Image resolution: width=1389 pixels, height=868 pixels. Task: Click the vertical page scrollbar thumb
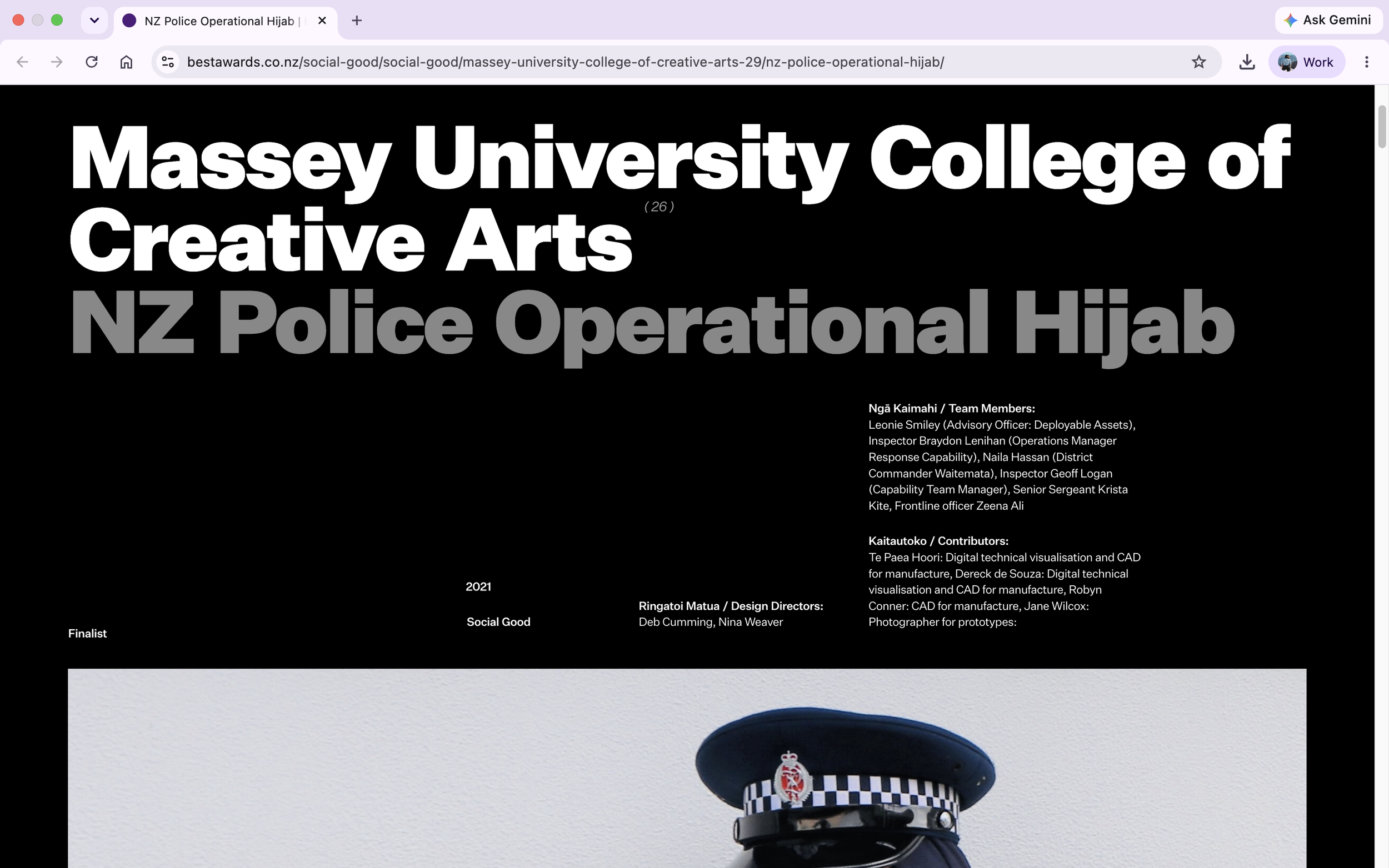[x=1382, y=127]
